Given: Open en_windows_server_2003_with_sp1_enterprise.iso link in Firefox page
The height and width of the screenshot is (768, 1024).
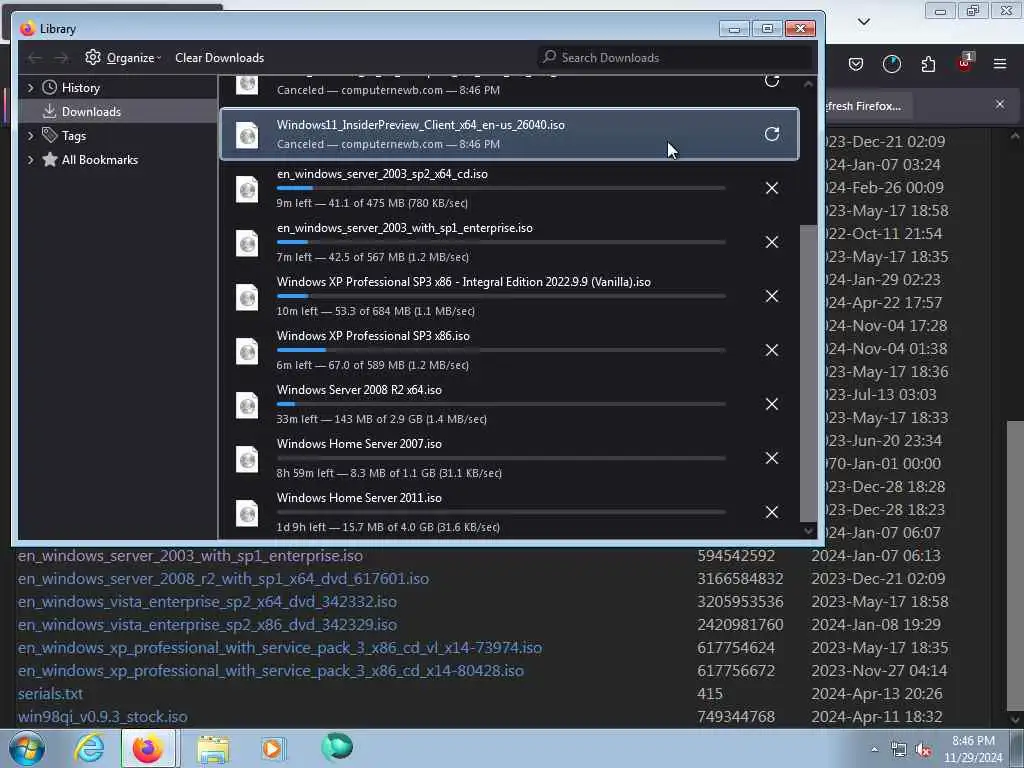Looking at the screenshot, I should 190,556.
